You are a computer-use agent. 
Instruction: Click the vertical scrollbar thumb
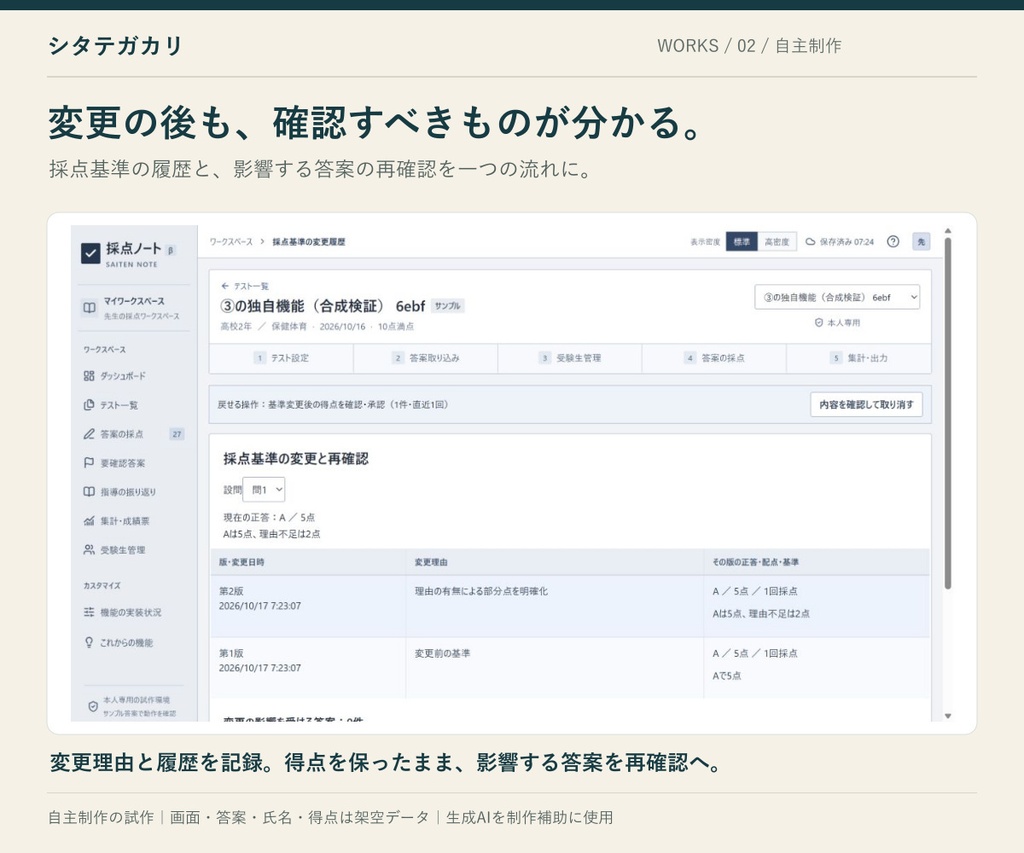tap(948, 413)
